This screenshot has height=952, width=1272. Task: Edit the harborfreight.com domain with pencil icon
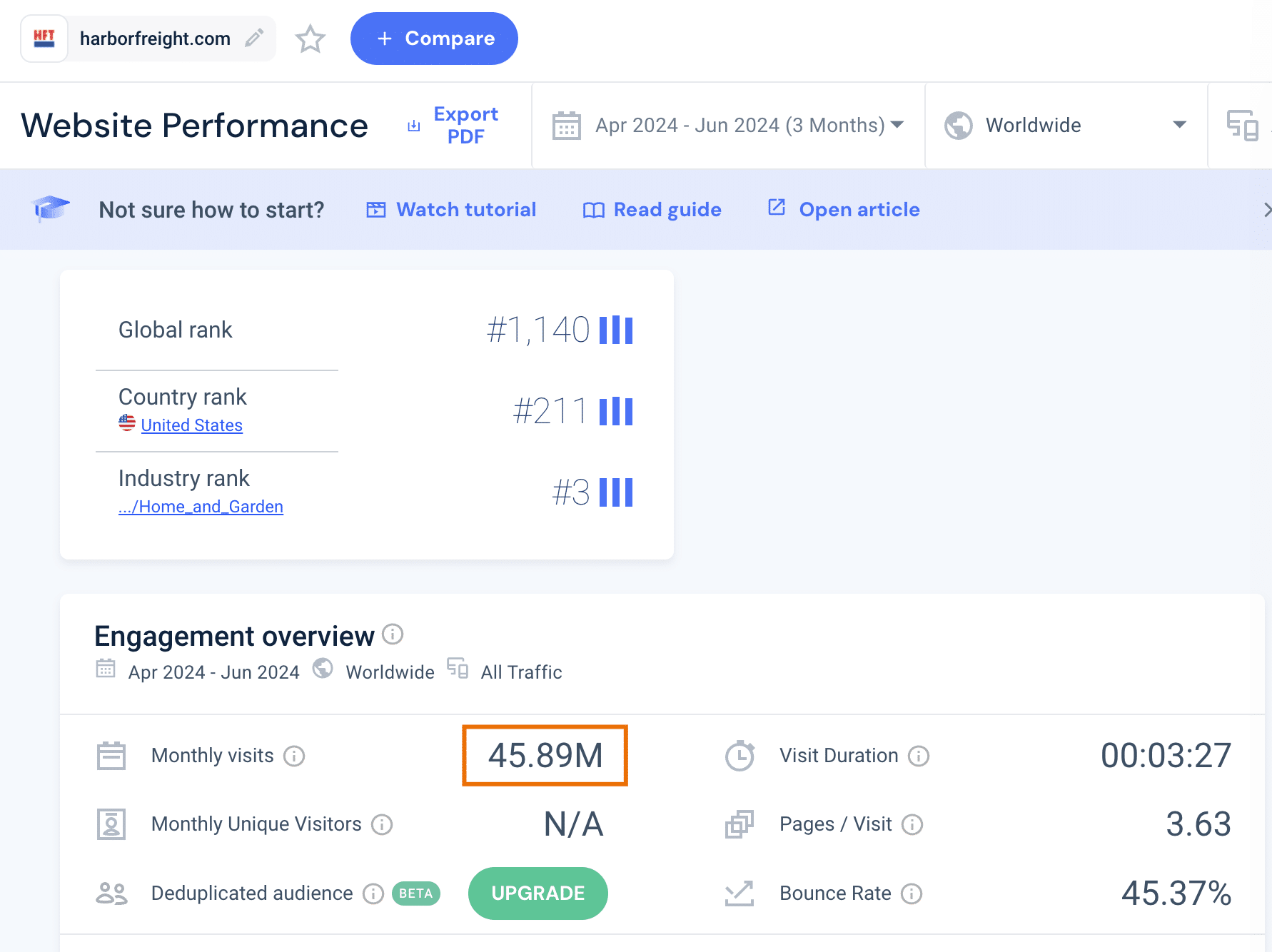(x=254, y=38)
